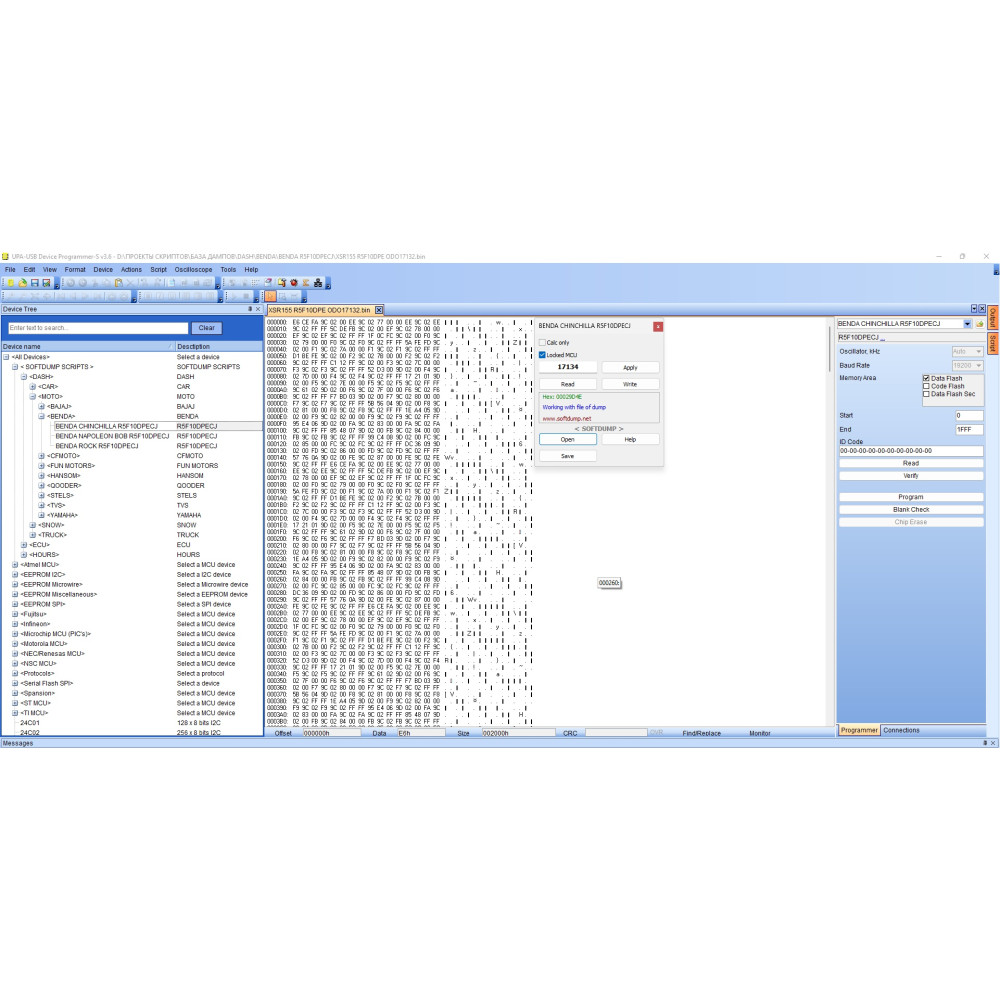Viewport: 1000px width, 1000px height.
Task: Open the Oscilloscope menu
Action: [x=193, y=270]
